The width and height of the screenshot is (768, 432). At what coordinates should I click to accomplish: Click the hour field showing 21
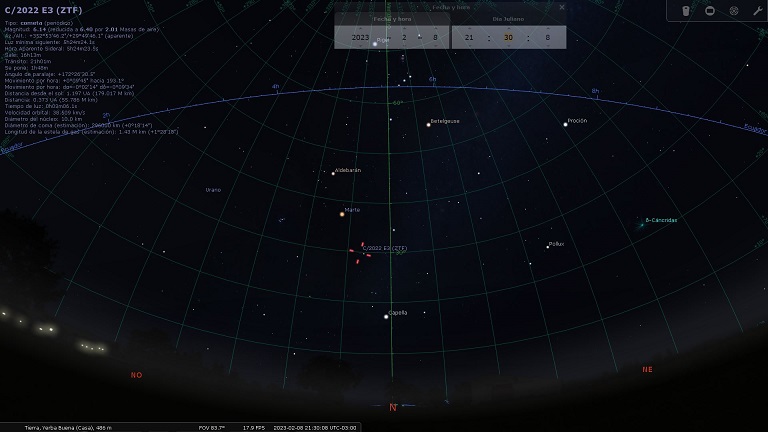click(469, 37)
